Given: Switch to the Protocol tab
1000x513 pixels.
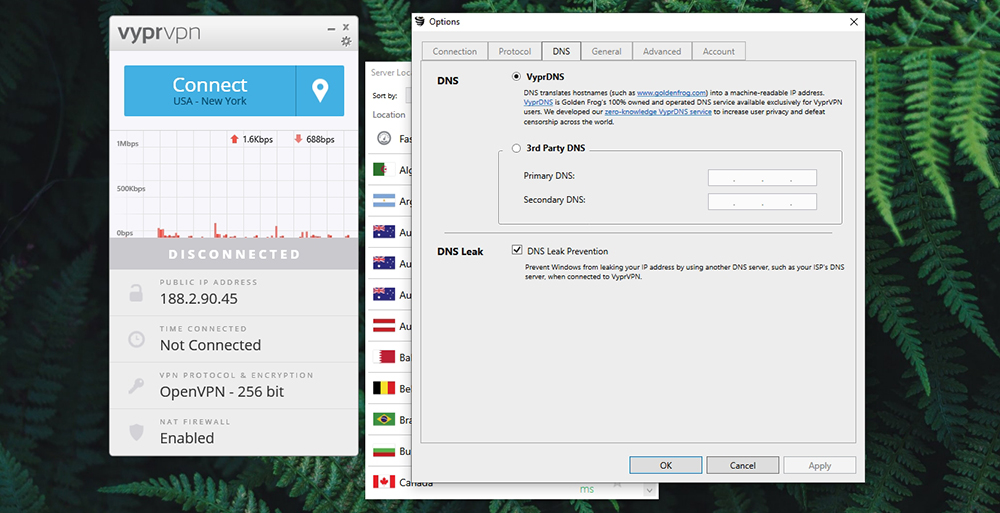Looking at the screenshot, I should point(515,52).
